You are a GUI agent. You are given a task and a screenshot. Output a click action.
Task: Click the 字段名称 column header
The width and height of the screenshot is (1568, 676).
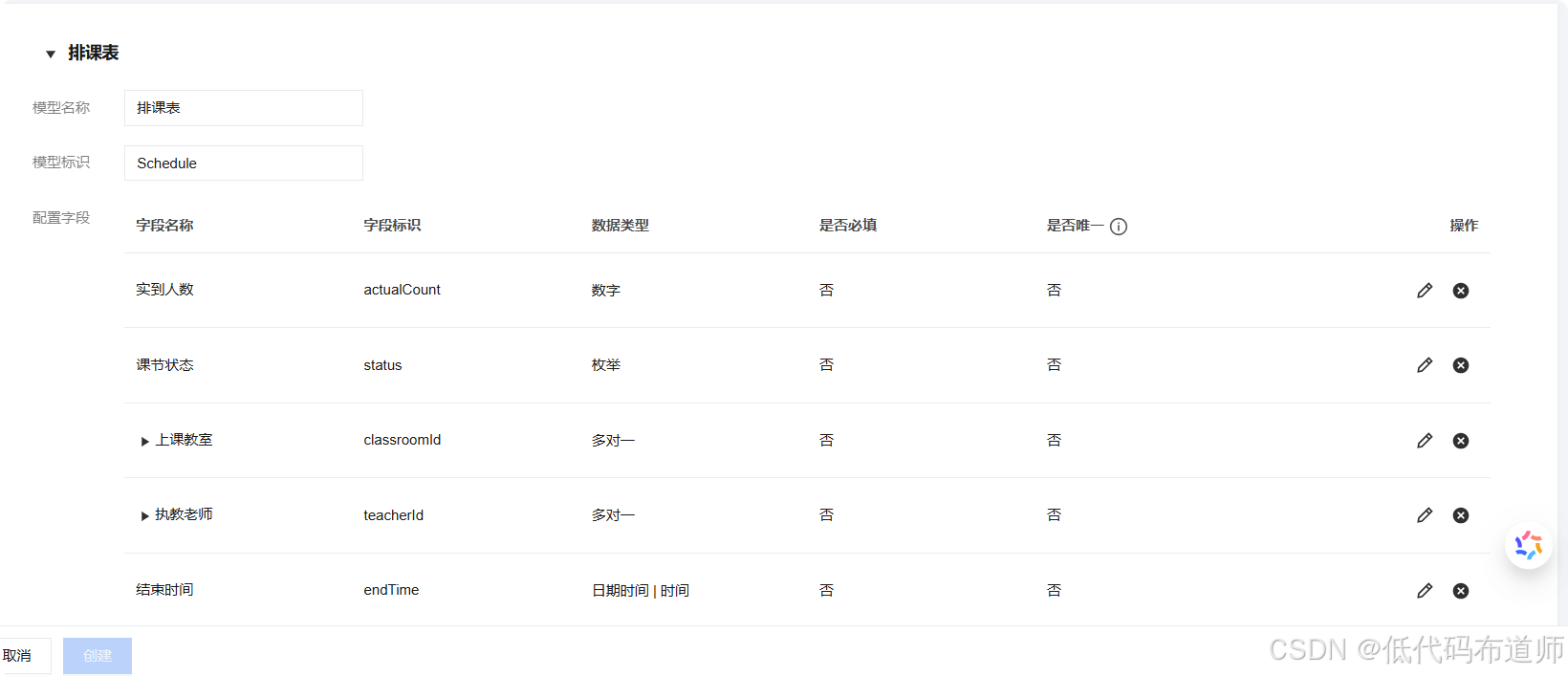pos(164,226)
